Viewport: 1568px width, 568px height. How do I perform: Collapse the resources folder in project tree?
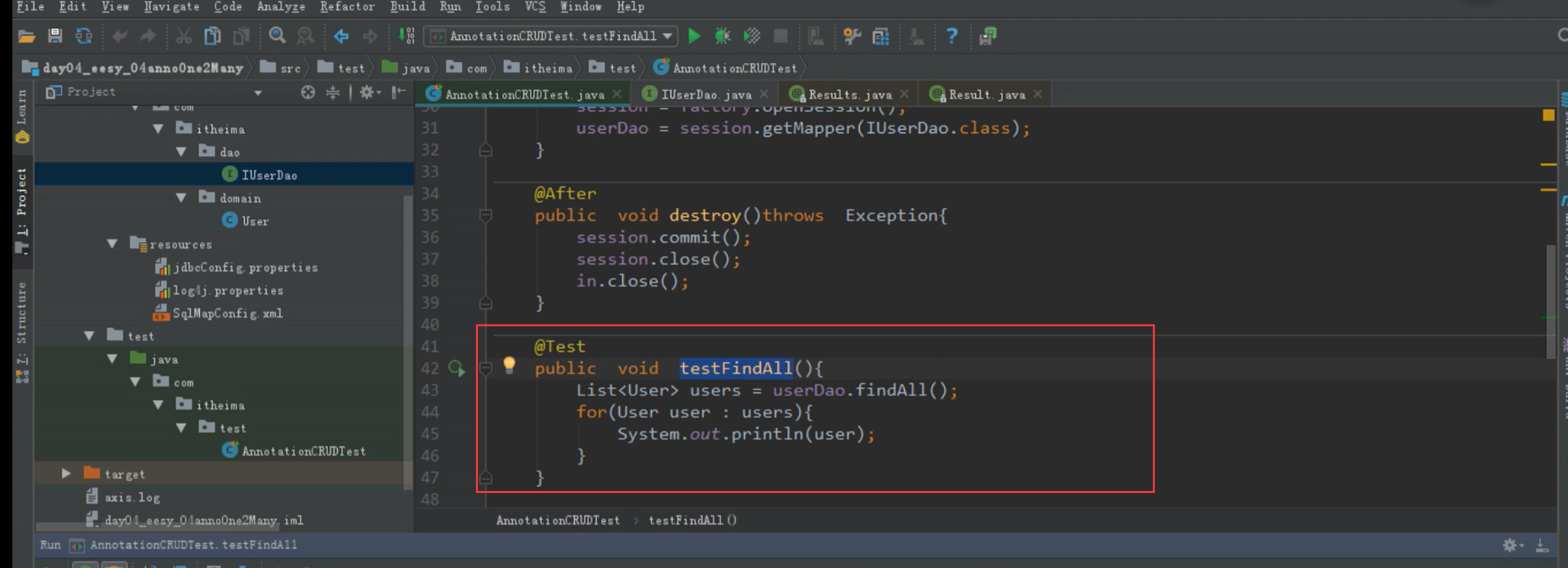(x=112, y=244)
